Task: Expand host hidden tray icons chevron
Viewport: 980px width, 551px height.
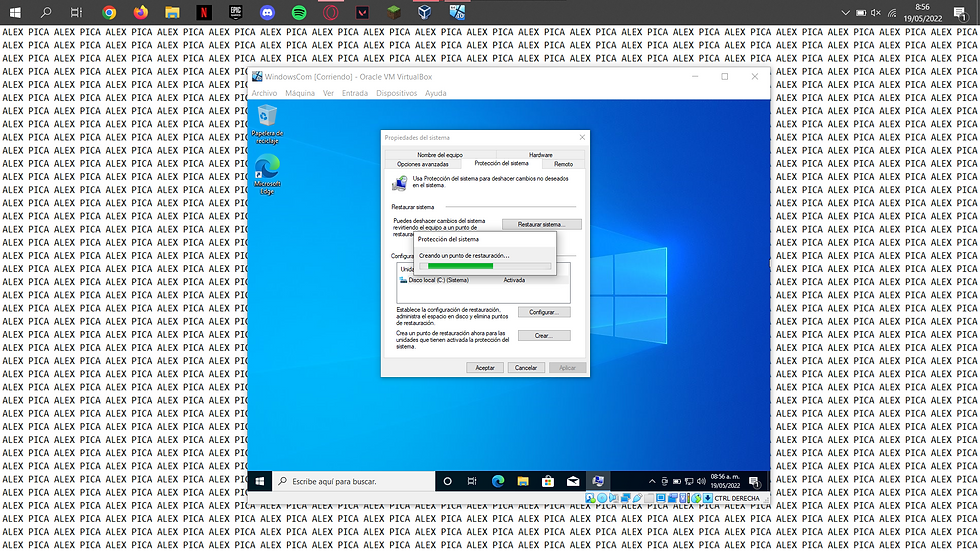Action: (845, 12)
